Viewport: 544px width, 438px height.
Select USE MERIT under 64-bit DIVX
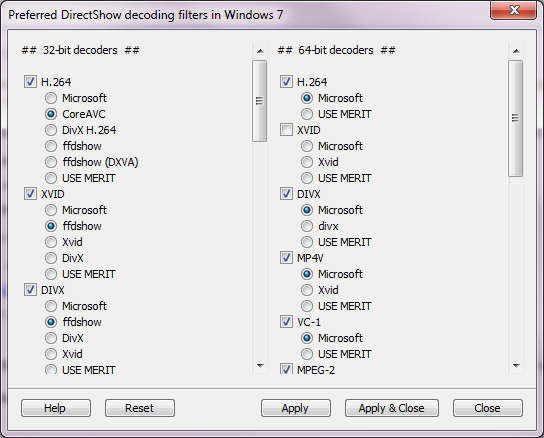[x=307, y=242]
